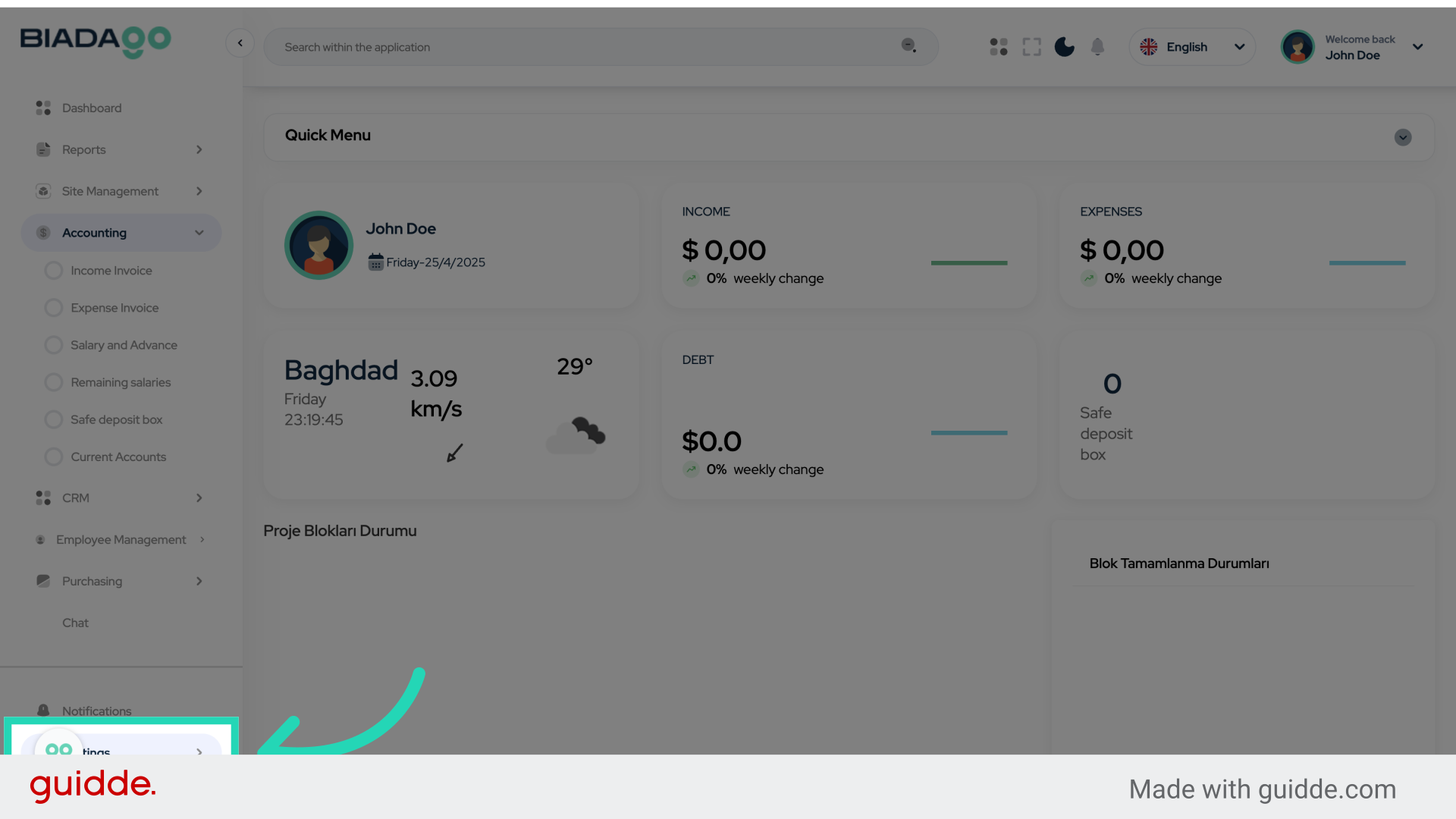Open Dashboard from the sidebar
Viewport: 1456px width, 819px height.
[x=91, y=108]
